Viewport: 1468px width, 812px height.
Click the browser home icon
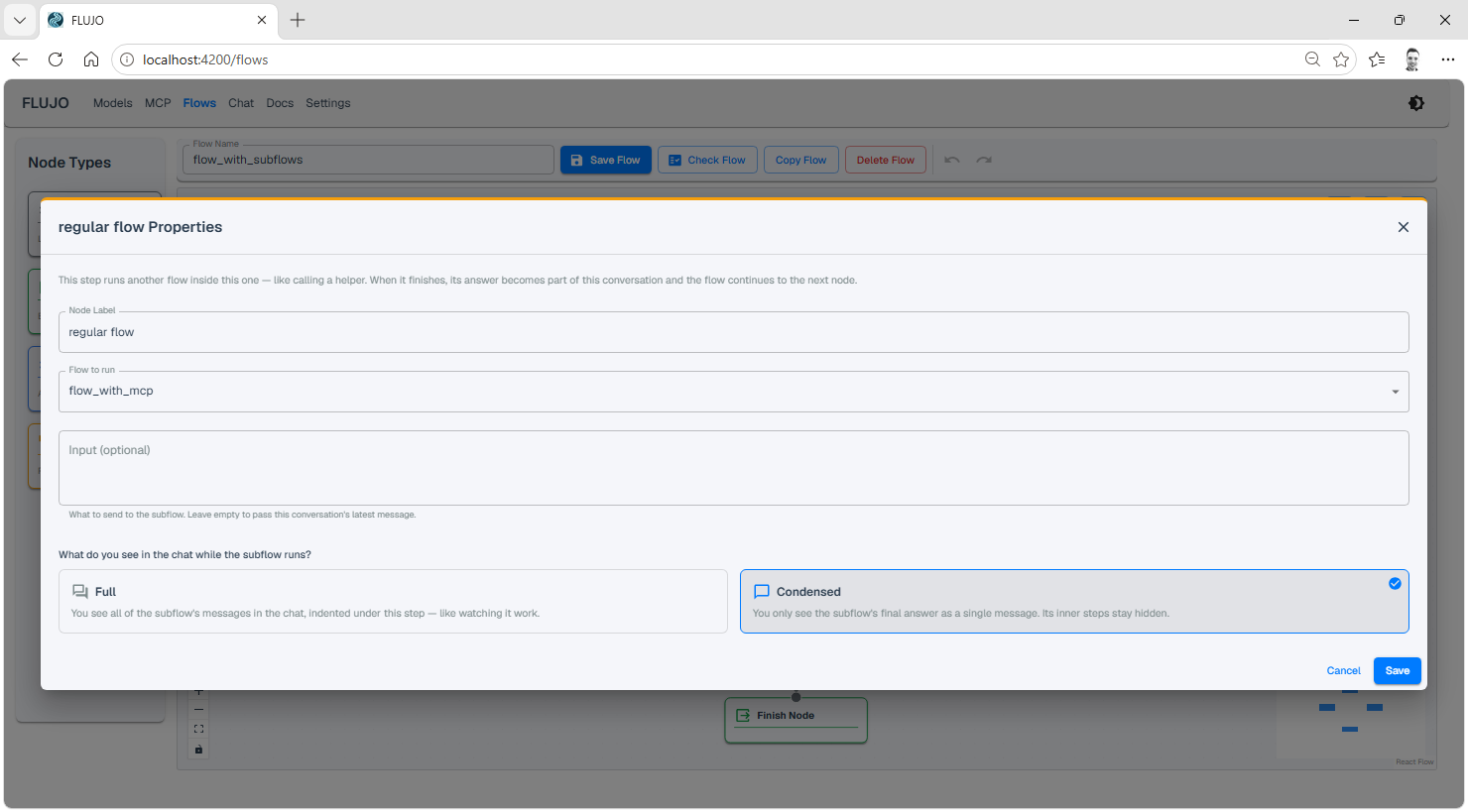pyautogui.click(x=91, y=59)
